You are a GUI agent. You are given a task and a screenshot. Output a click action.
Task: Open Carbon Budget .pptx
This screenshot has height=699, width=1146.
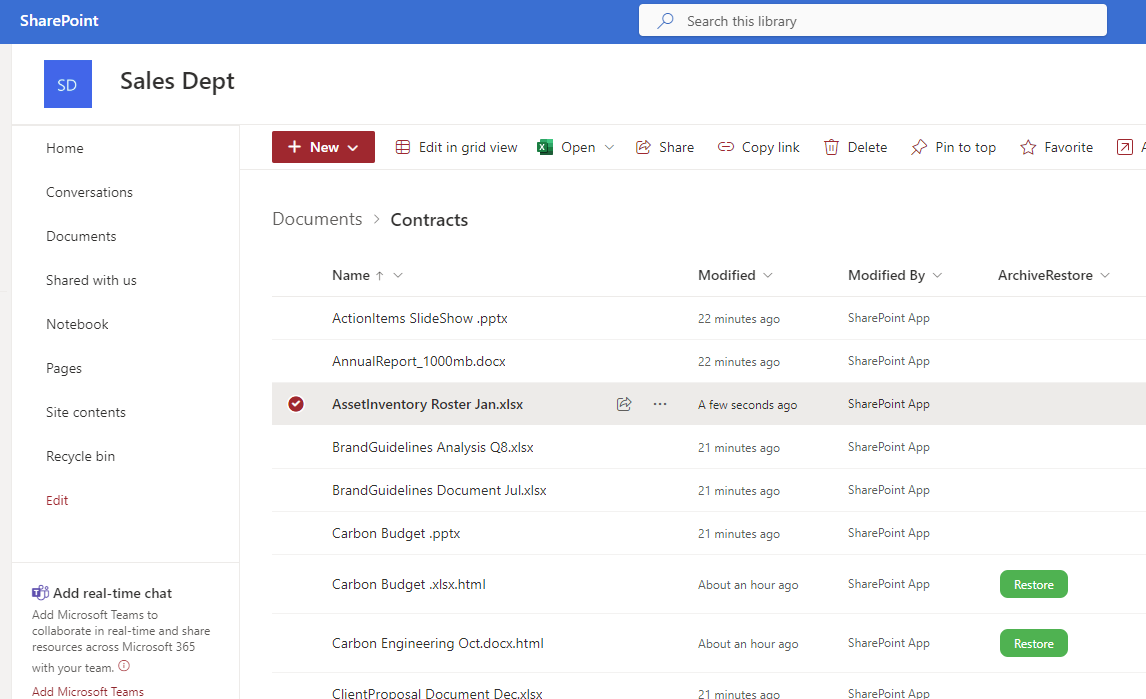pyautogui.click(x=396, y=533)
